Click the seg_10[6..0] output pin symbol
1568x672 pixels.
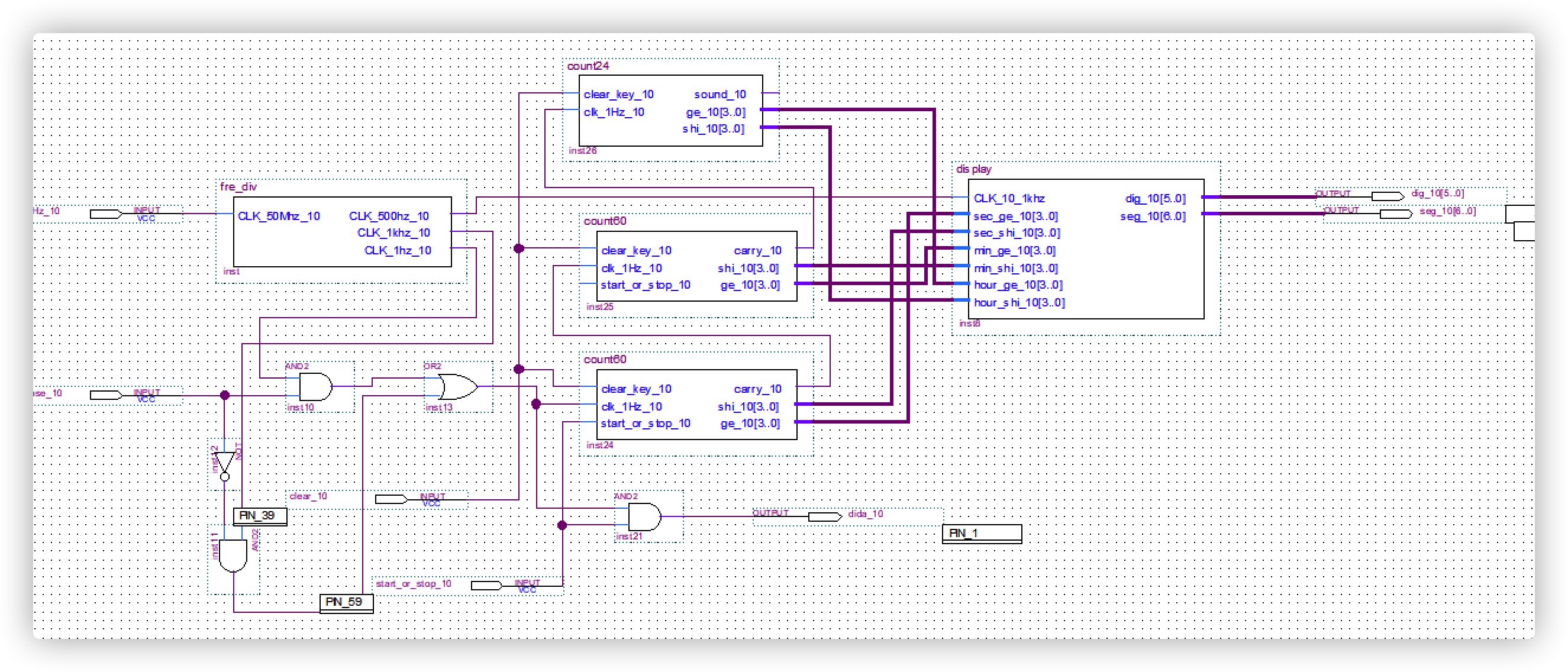1395,214
